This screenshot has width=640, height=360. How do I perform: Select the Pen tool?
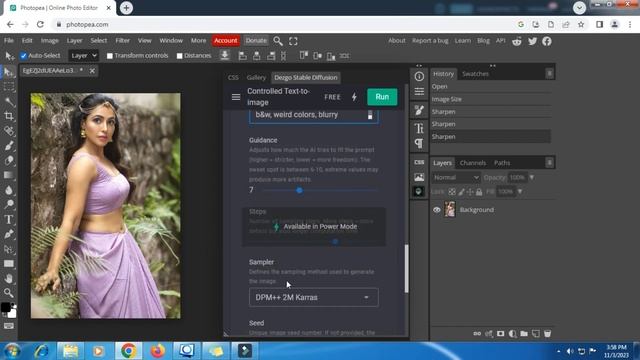[9, 234]
